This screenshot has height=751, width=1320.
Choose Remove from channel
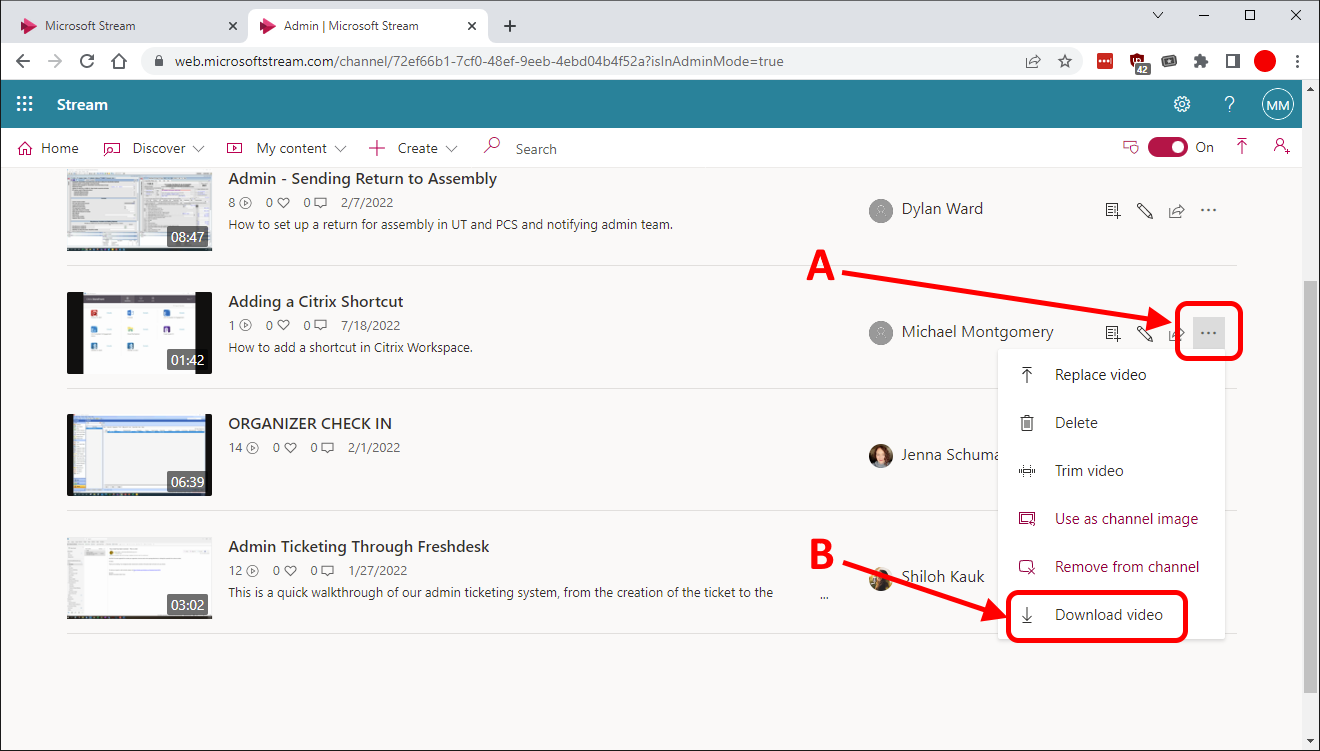pos(1111,567)
